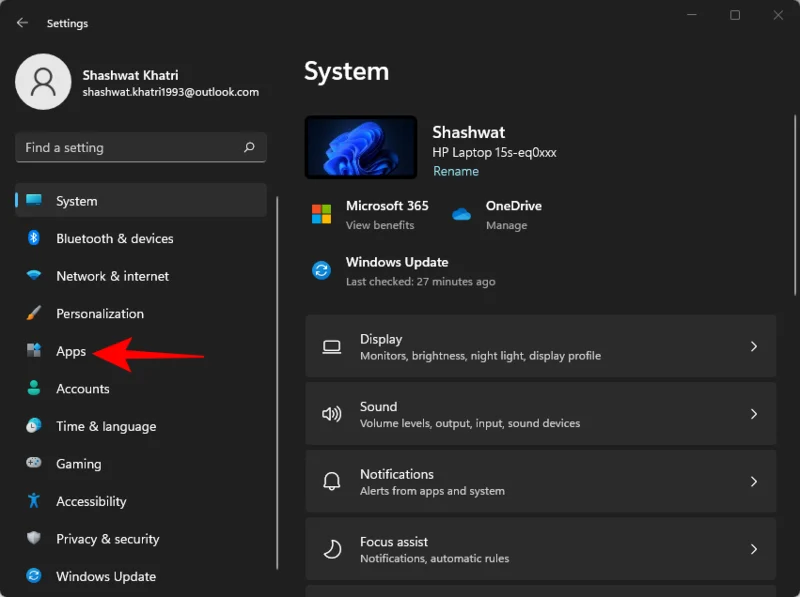Expand the Notifications row chevron

(755, 481)
